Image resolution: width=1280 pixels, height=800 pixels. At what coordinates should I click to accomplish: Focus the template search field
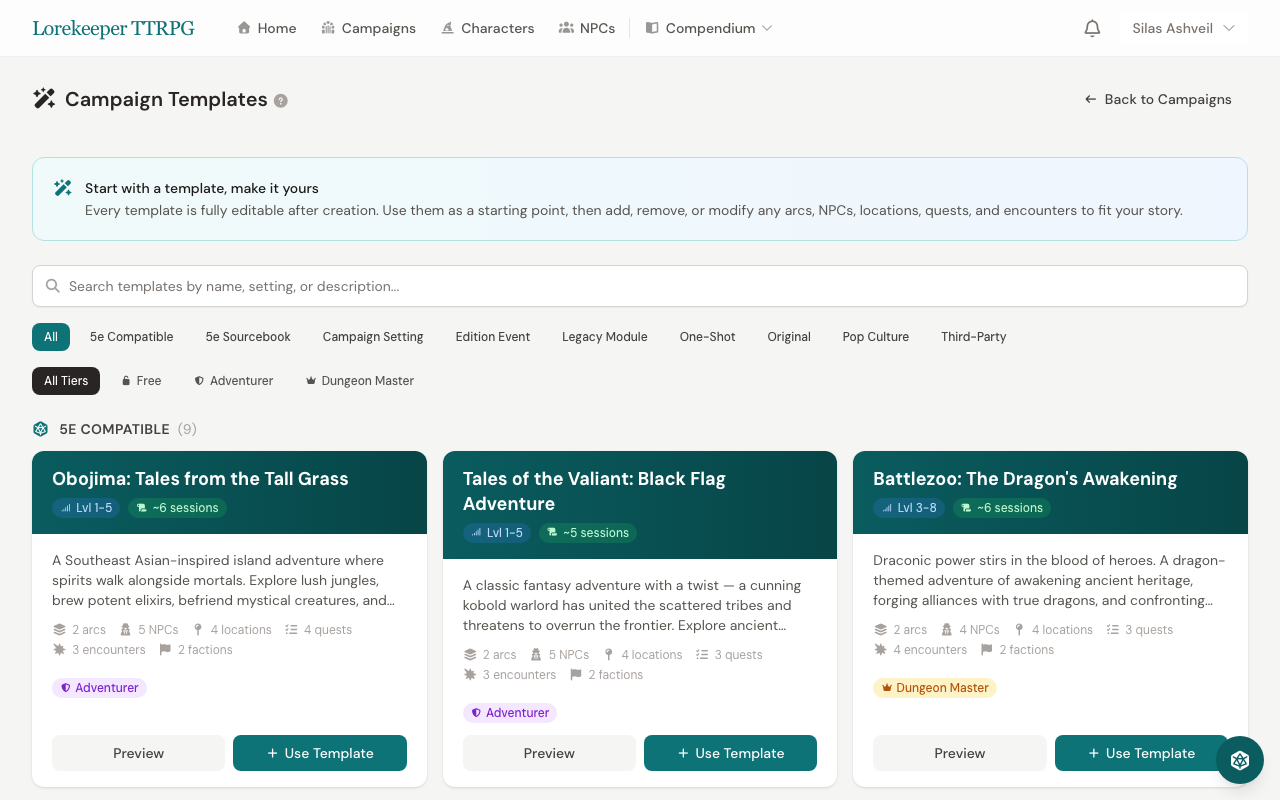click(x=640, y=286)
